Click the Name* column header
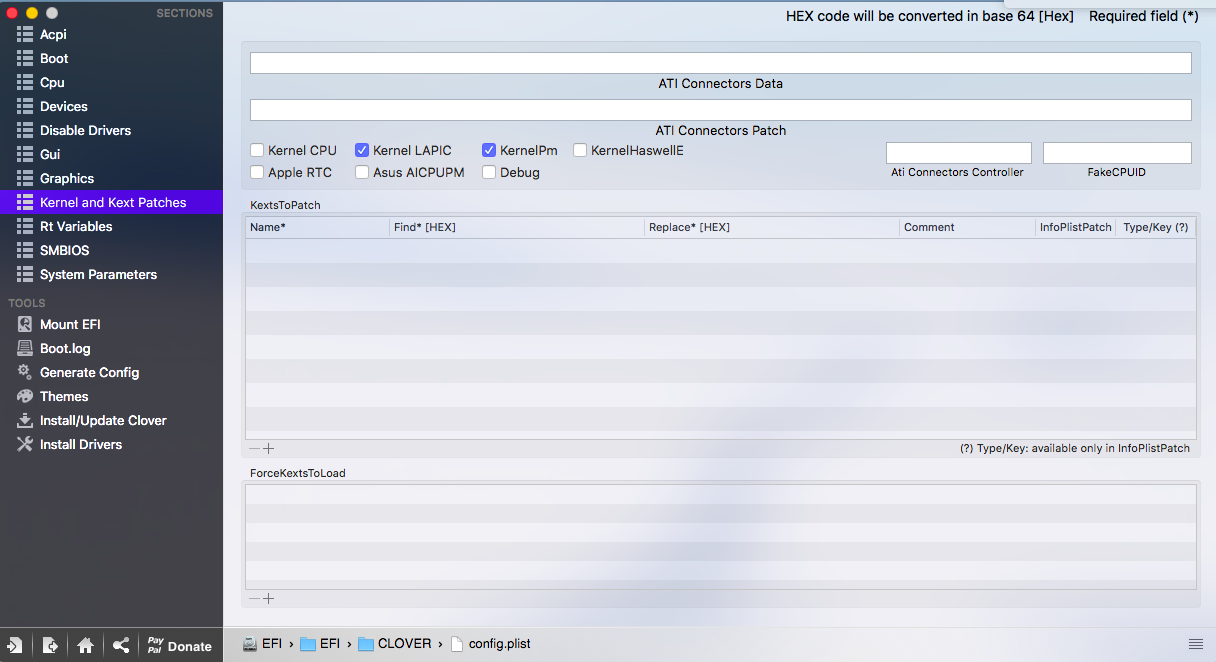The height and width of the screenshot is (662, 1216). pos(318,227)
